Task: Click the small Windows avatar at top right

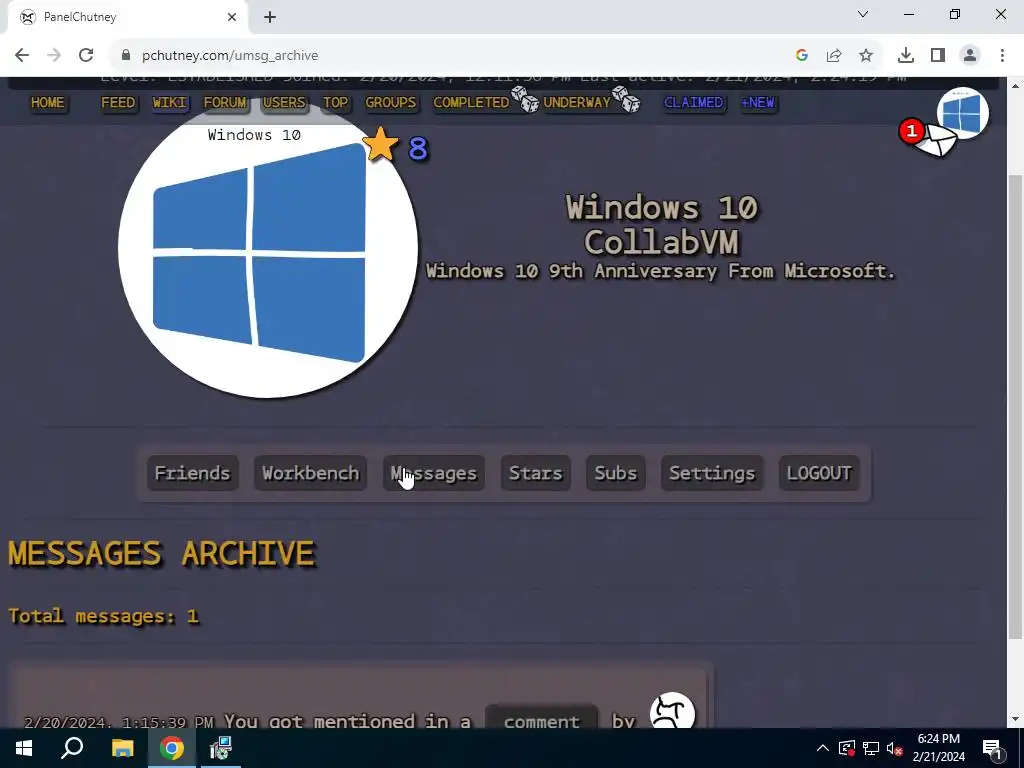Action: (x=963, y=113)
